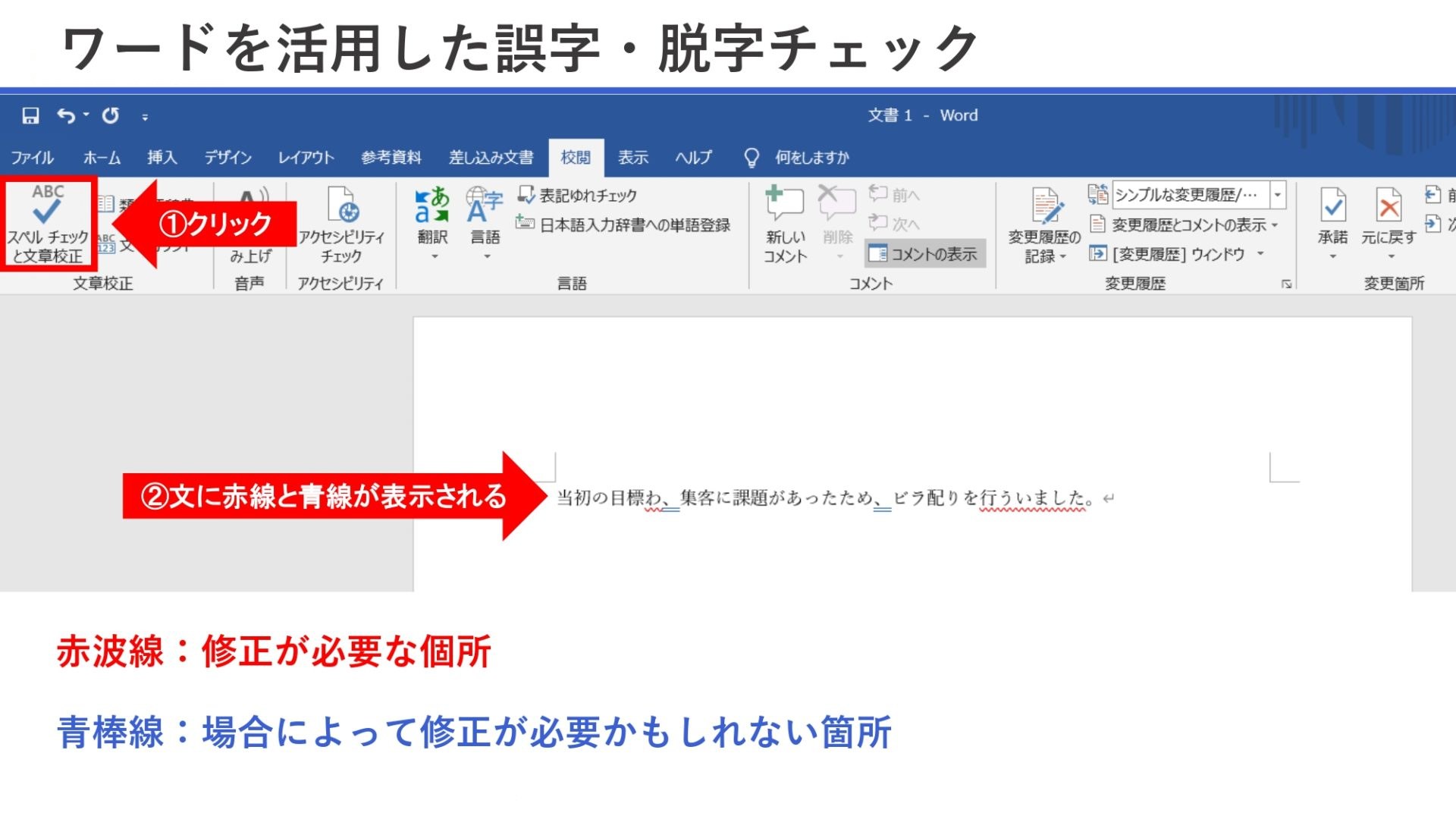This screenshot has height=819, width=1456.
Task: Click 表記ゆれチェック
Action: [x=578, y=196]
